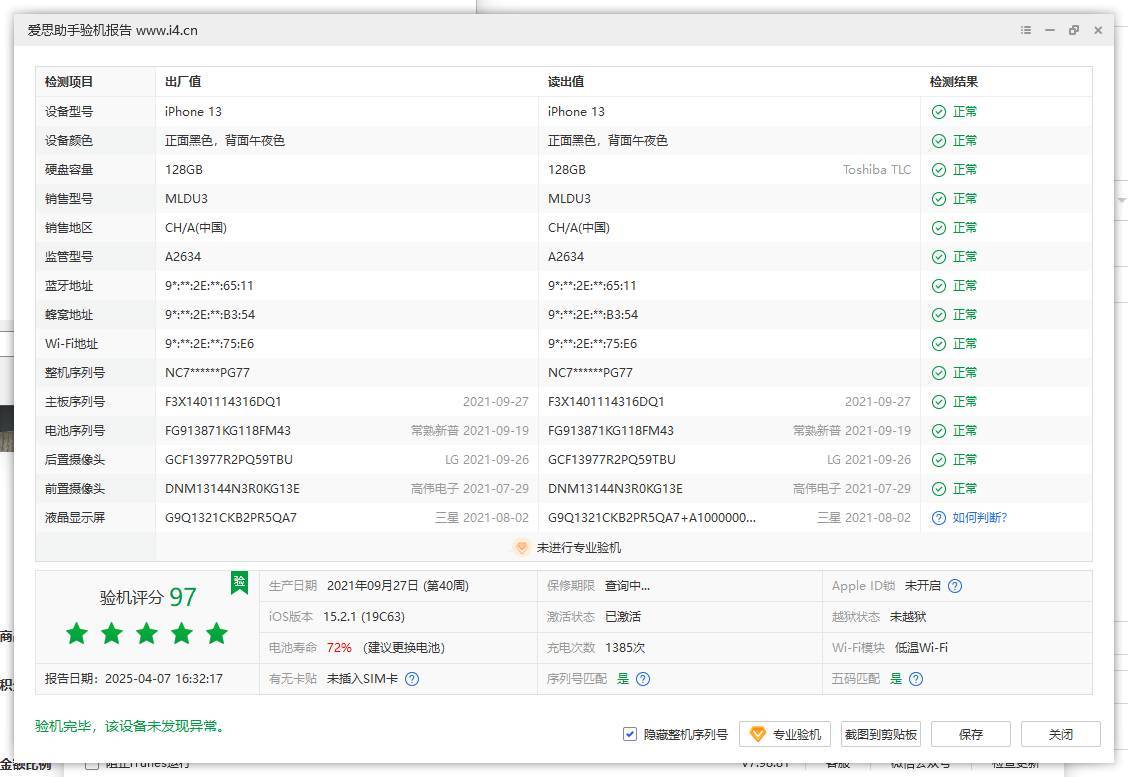The height and width of the screenshot is (777, 1128).
Task: Click factory value NC7******PG77
Action: pyautogui.click(x=207, y=373)
